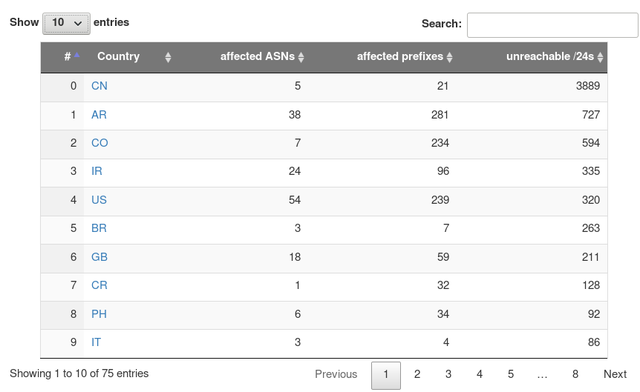The image size is (640, 392).
Task: Sort by unreachable /24s arrows icon
Action: [x=600, y=57]
